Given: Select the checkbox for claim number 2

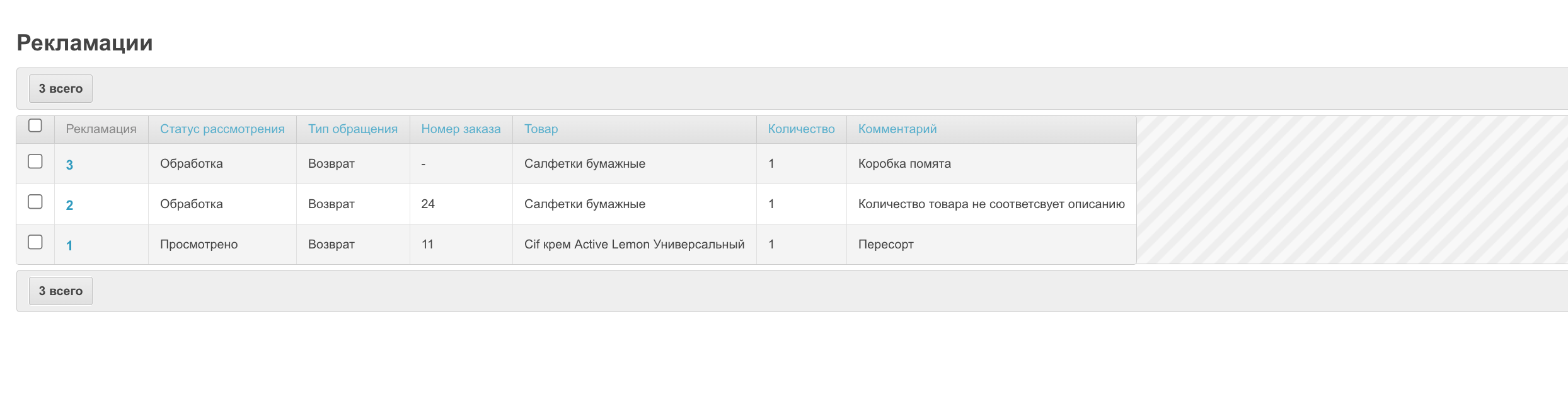Looking at the screenshot, I should (35, 202).
